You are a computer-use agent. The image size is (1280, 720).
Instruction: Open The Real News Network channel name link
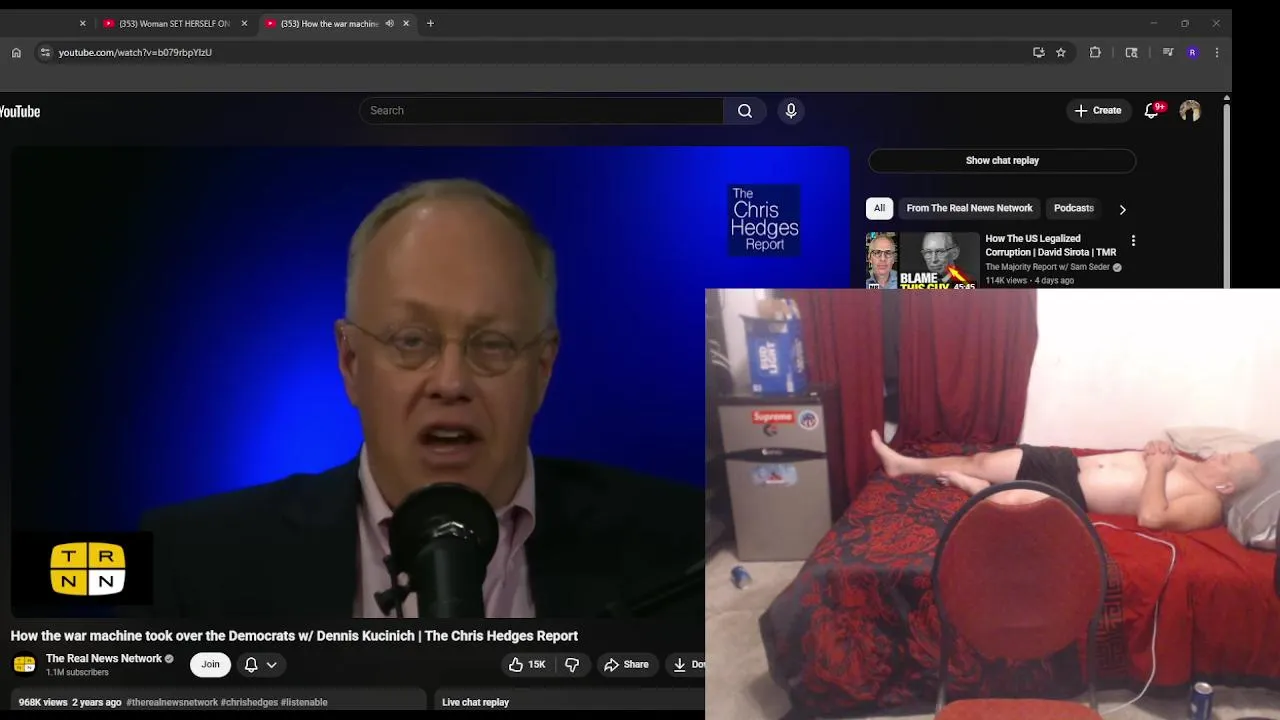(104, 658)
